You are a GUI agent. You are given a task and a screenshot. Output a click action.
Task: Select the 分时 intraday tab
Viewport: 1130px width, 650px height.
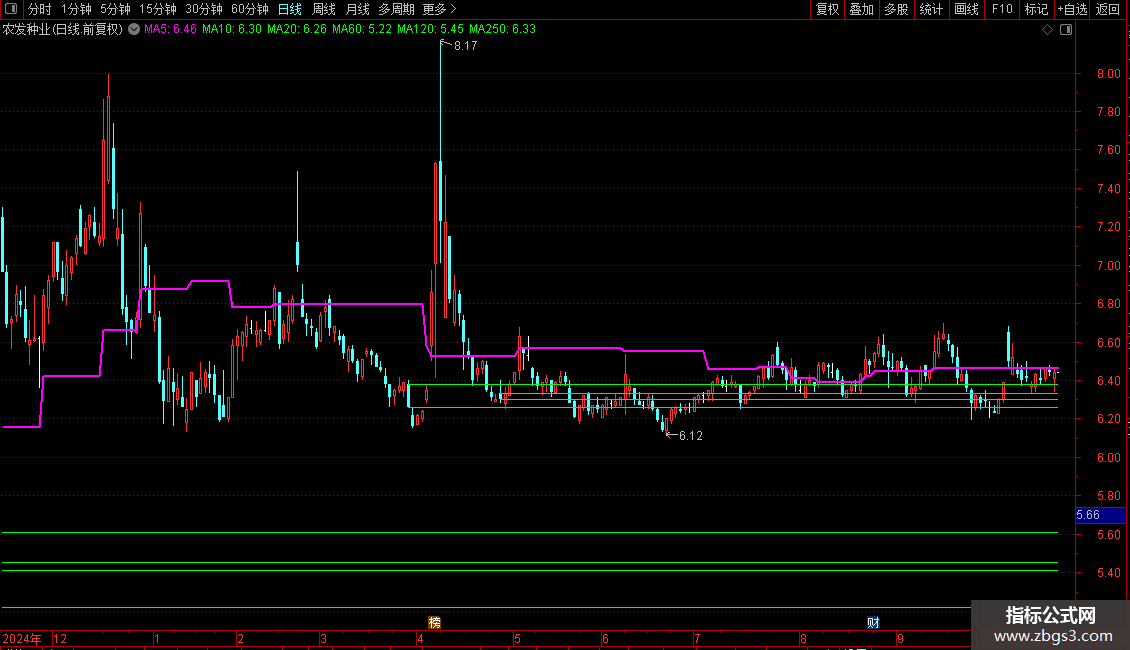[39, 9]
